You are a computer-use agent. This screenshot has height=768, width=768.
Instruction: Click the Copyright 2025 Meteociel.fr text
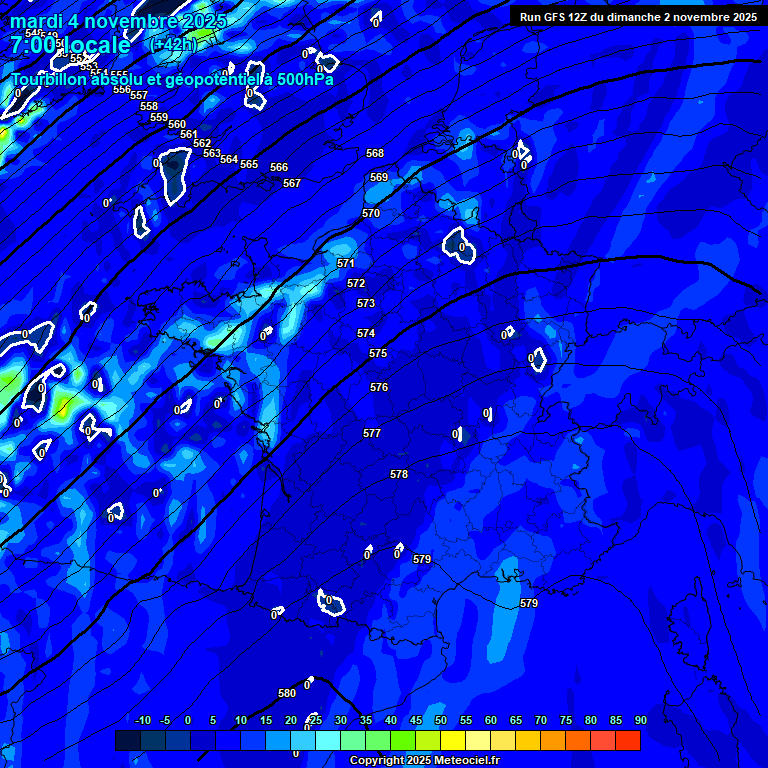click(424, 761)
